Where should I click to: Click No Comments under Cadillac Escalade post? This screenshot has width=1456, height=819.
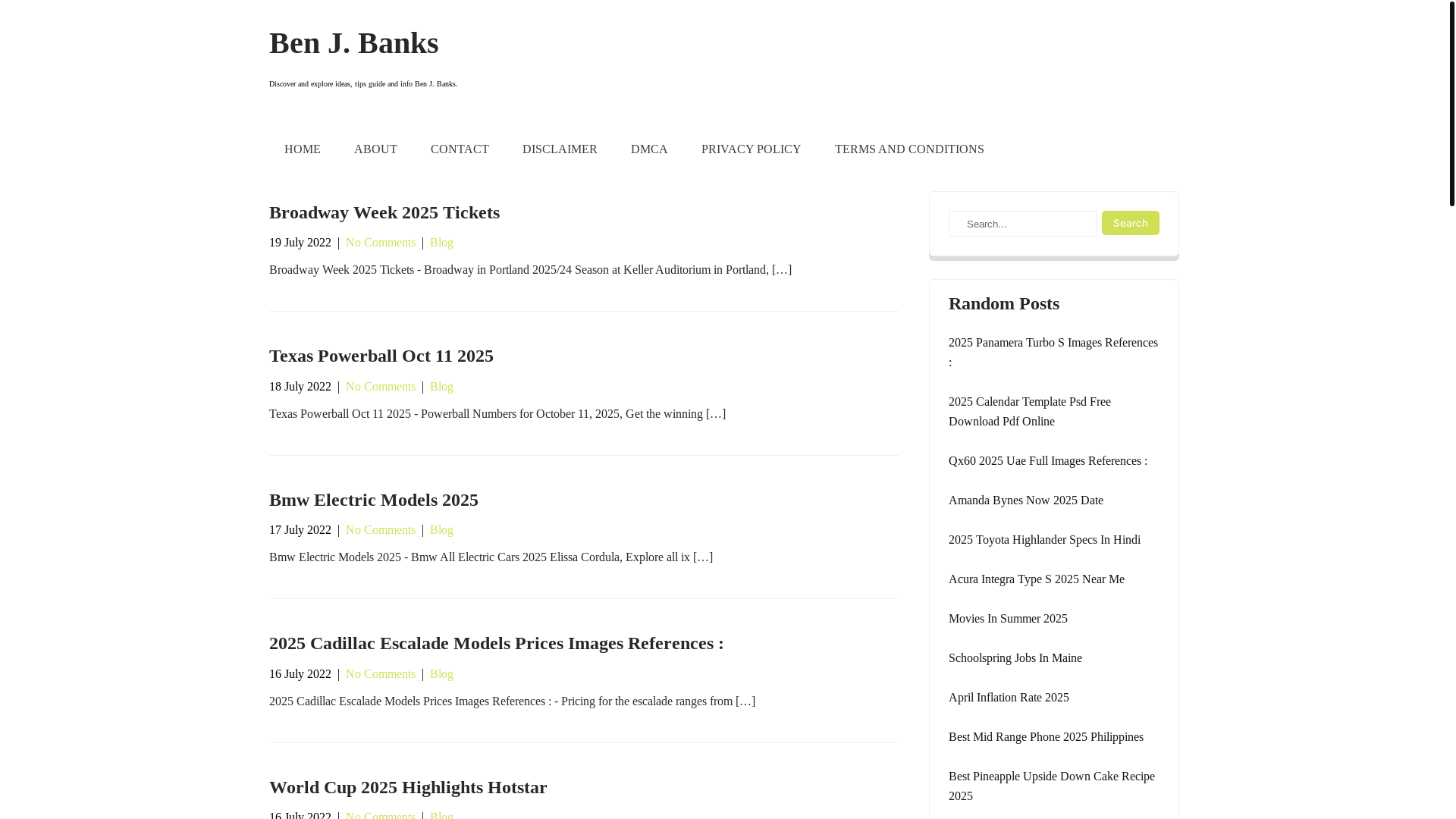pos(381,674)
